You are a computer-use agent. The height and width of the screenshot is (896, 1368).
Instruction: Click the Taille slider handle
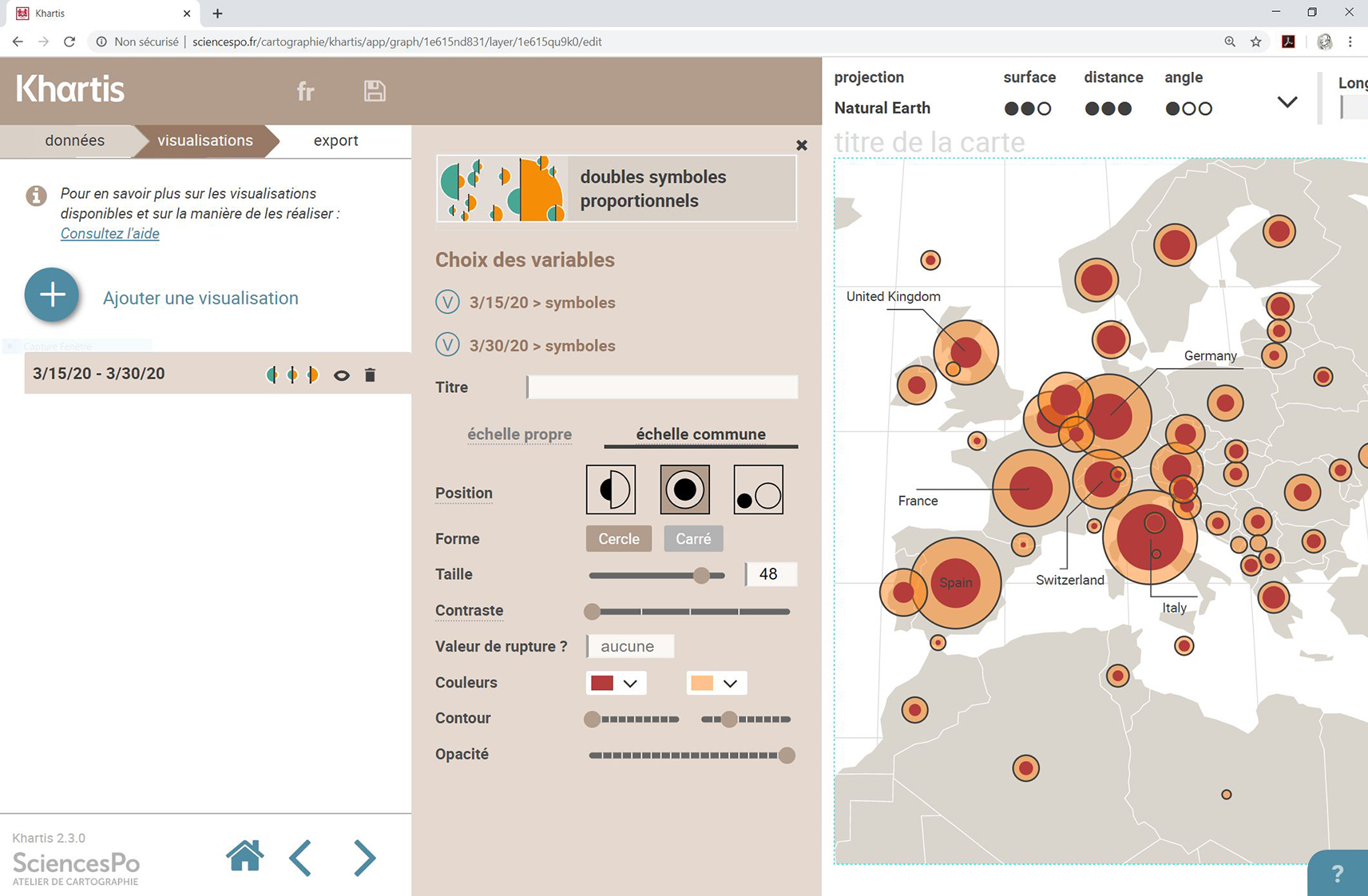click(x=701, y=575)
